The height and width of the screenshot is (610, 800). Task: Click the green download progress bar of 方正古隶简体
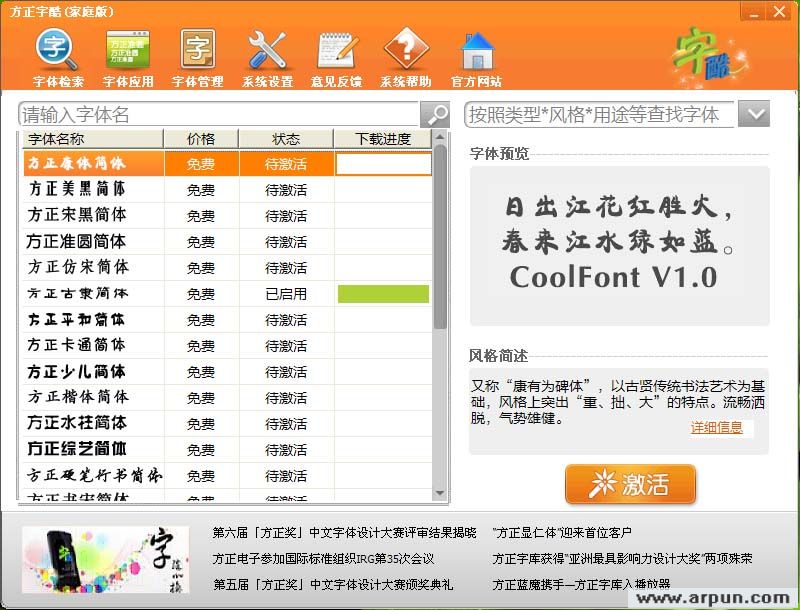pos(384,294)
